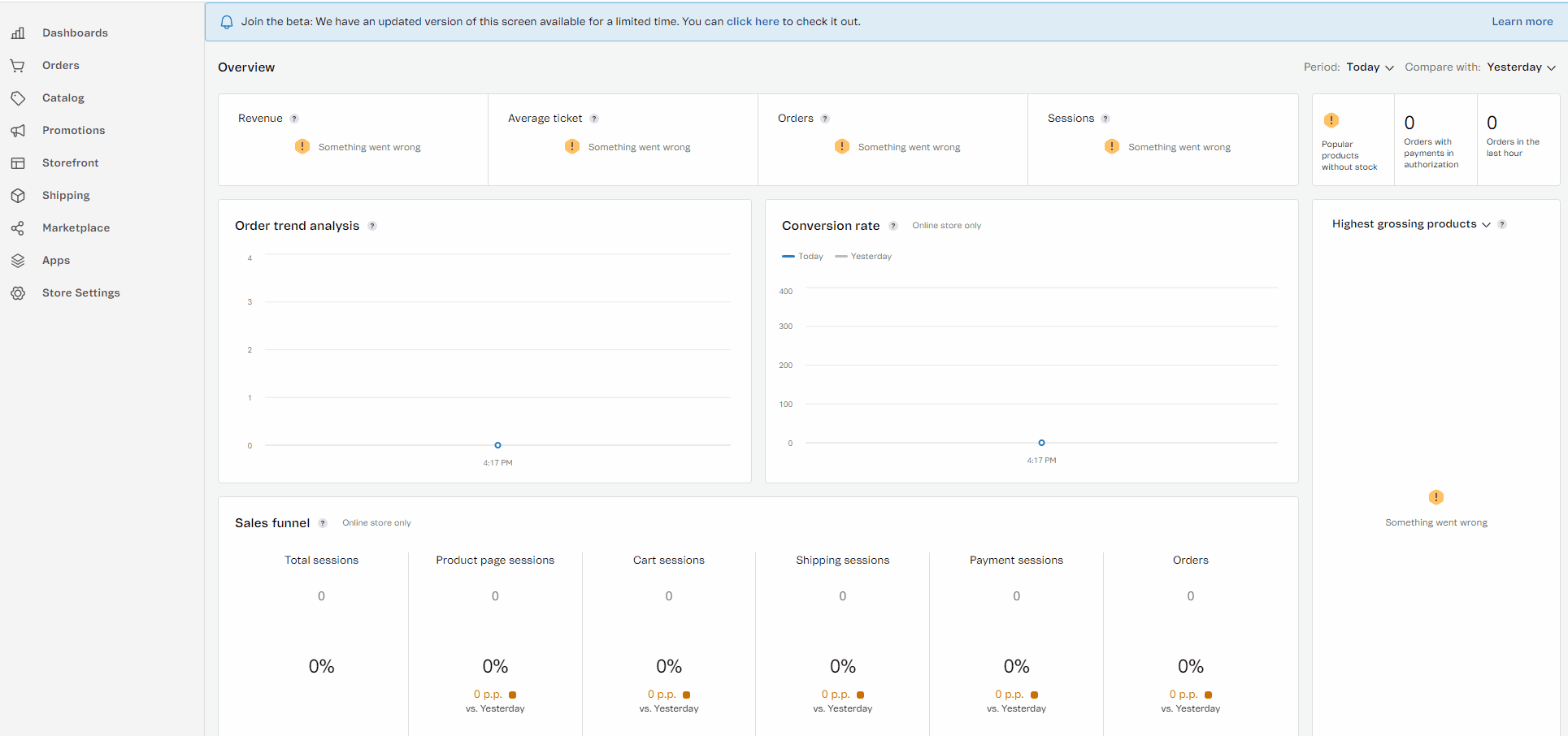This screenshot has width=1568, height=736.
Task: Open Apps in the sidebar menu
Action: point(56,261)
